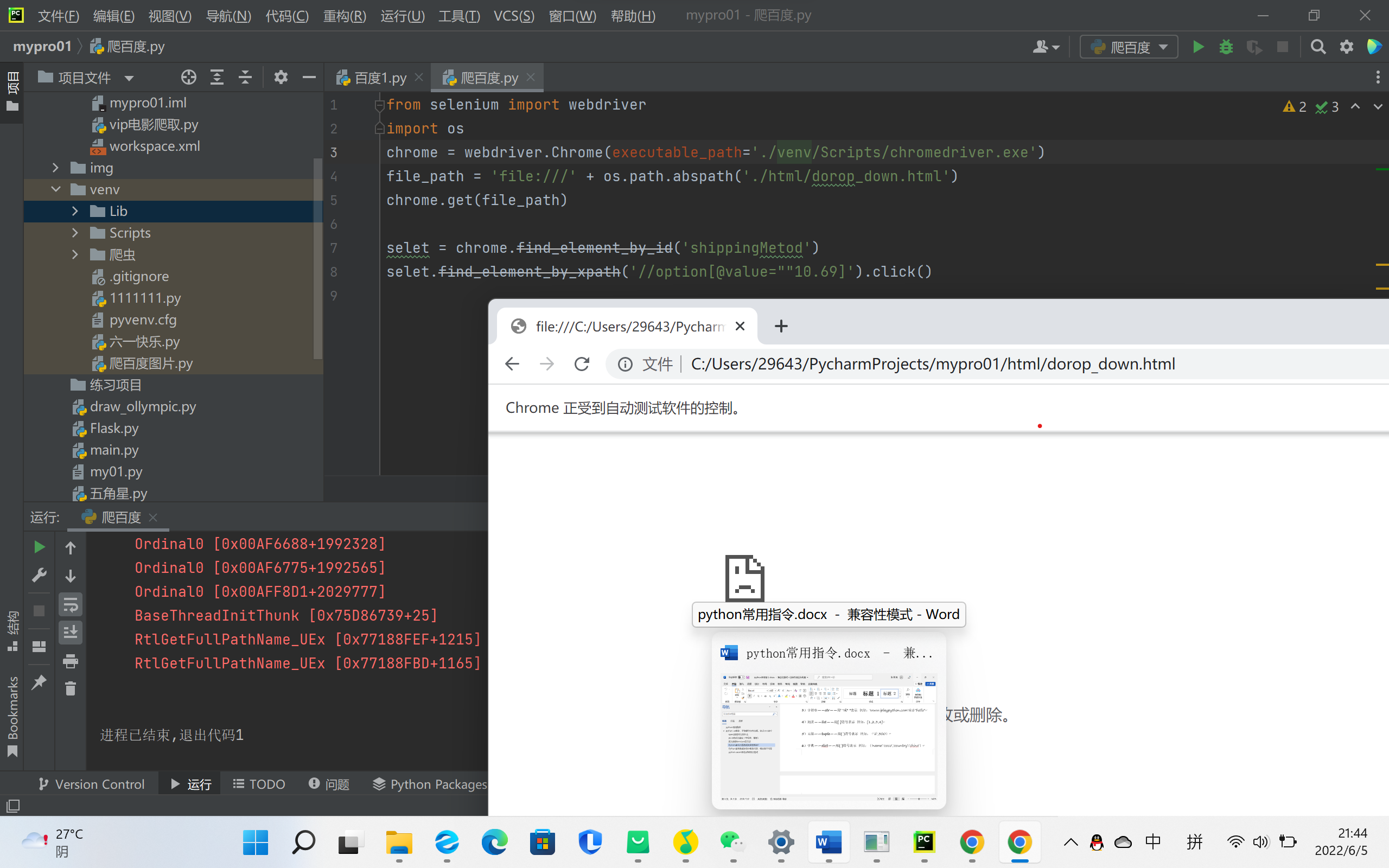This screenshot has height=868, width=1389.
Task: Toggle scroll to end in console
Action: (x=71, y=633)
